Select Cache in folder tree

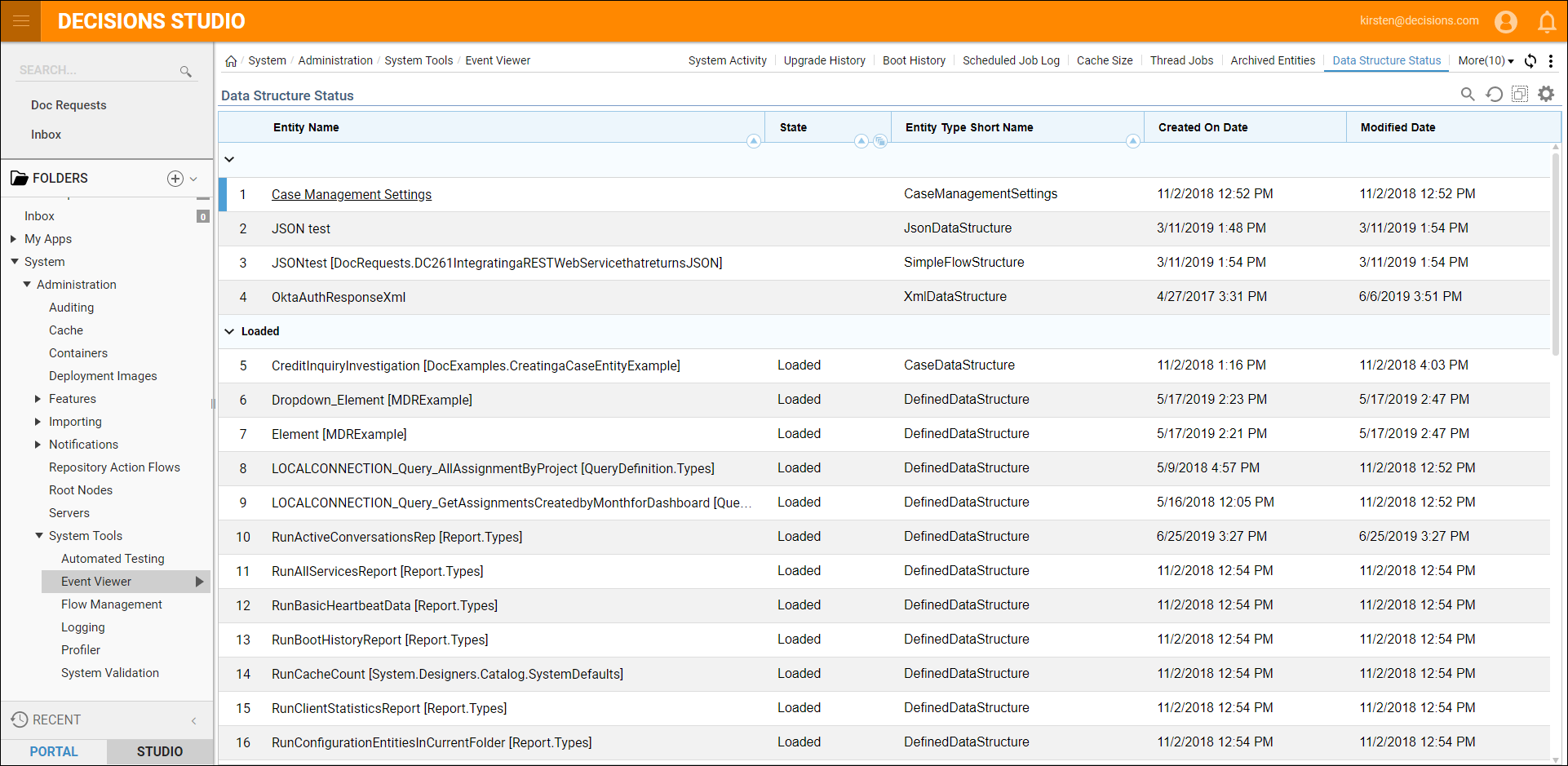[66, 330]
